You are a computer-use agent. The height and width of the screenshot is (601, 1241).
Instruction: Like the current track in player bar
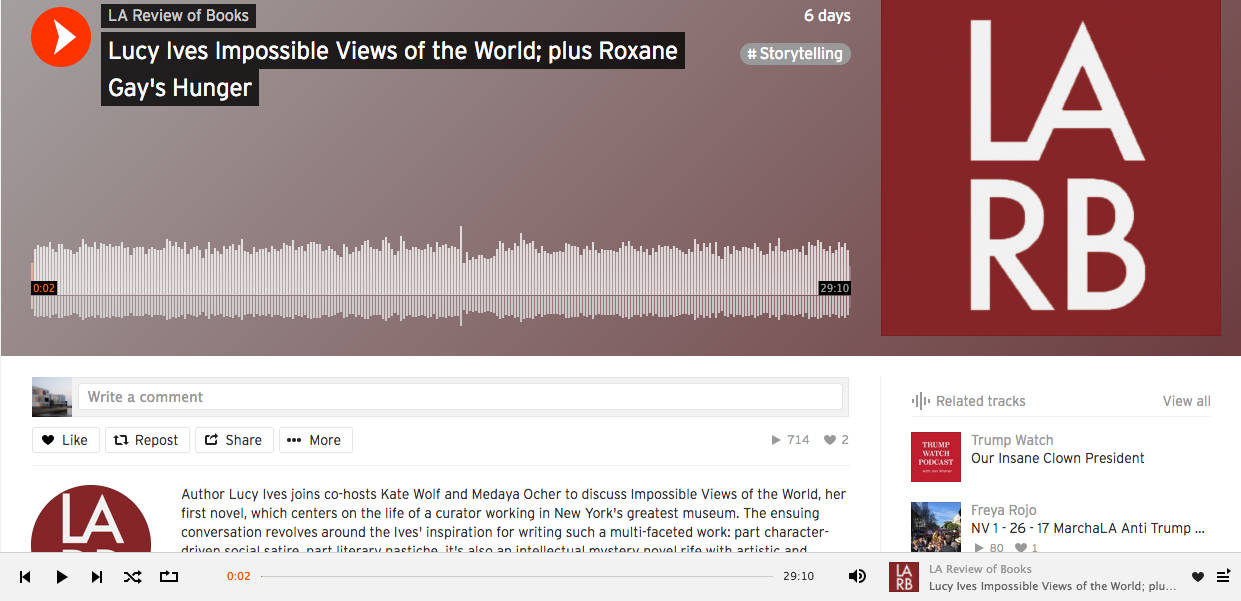click(x=1198, y=577)
